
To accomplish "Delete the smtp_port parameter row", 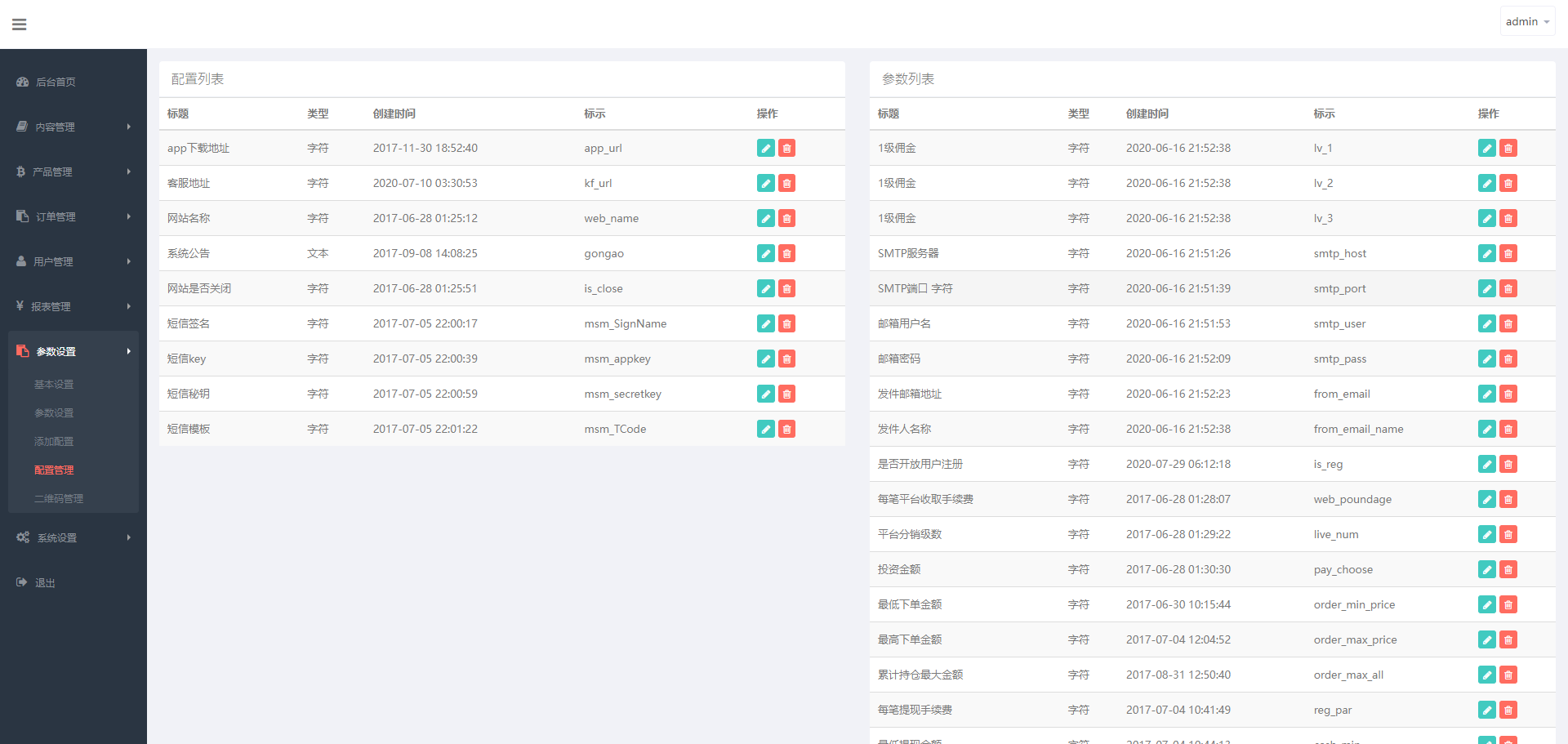I will tap(1508, 288).
